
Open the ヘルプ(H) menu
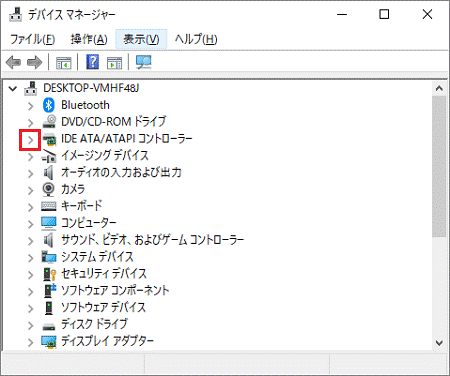click(x=196, y=39)
